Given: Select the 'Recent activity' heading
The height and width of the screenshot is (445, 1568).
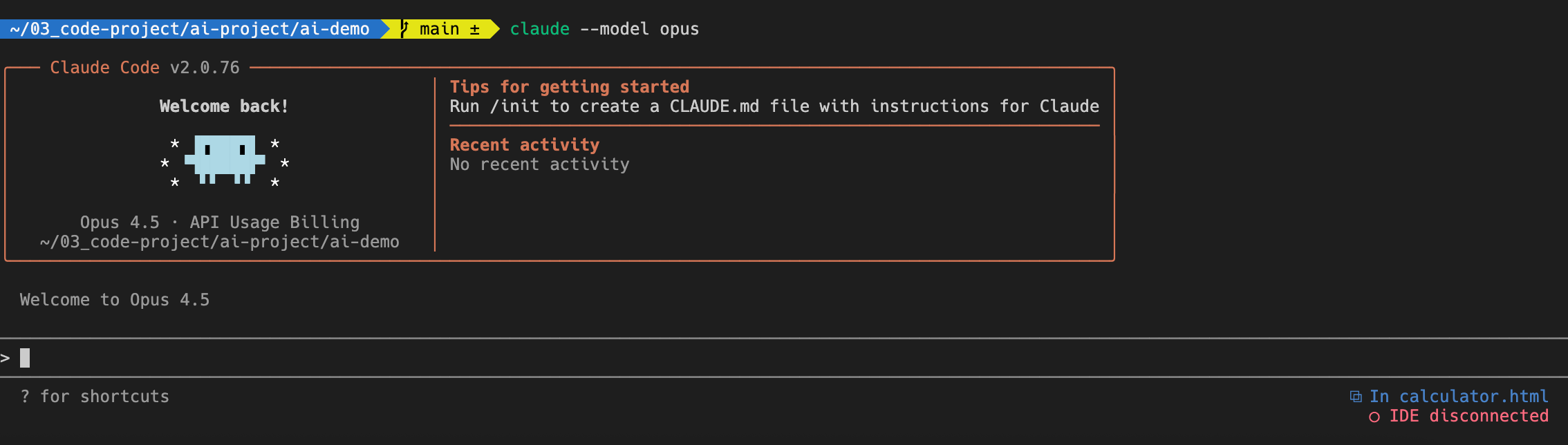Looking at the screenshot, I should click(524, 145).
